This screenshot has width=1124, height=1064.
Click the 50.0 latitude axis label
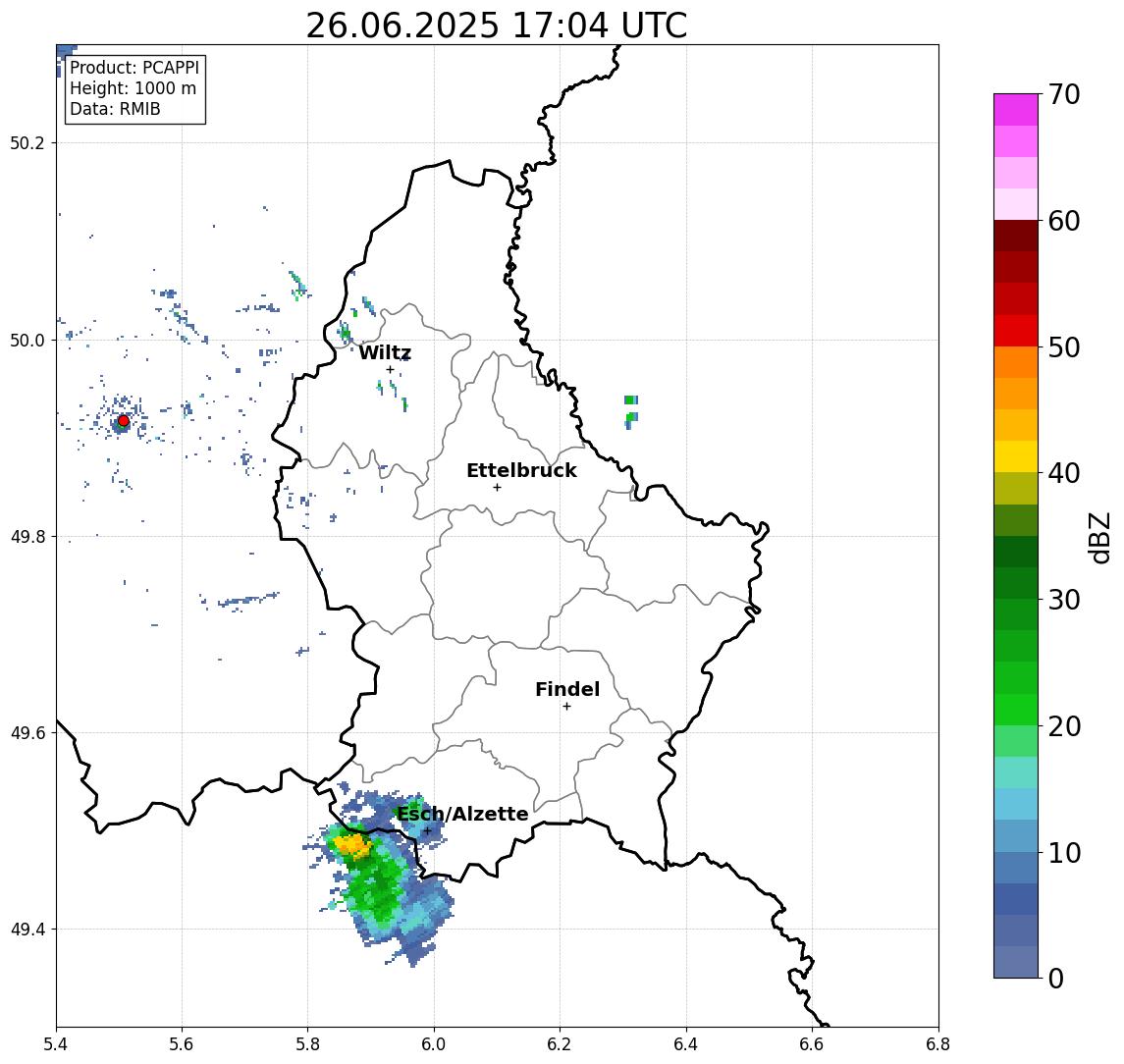[x=27, y=340]
